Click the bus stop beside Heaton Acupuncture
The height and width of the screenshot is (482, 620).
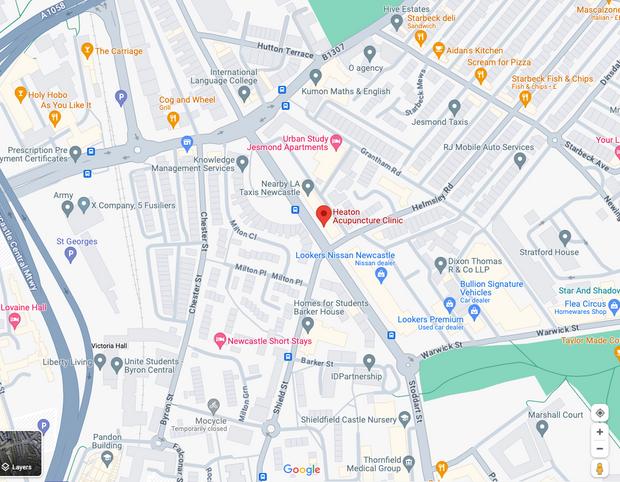pyautogui.click(x=295, y=210)
